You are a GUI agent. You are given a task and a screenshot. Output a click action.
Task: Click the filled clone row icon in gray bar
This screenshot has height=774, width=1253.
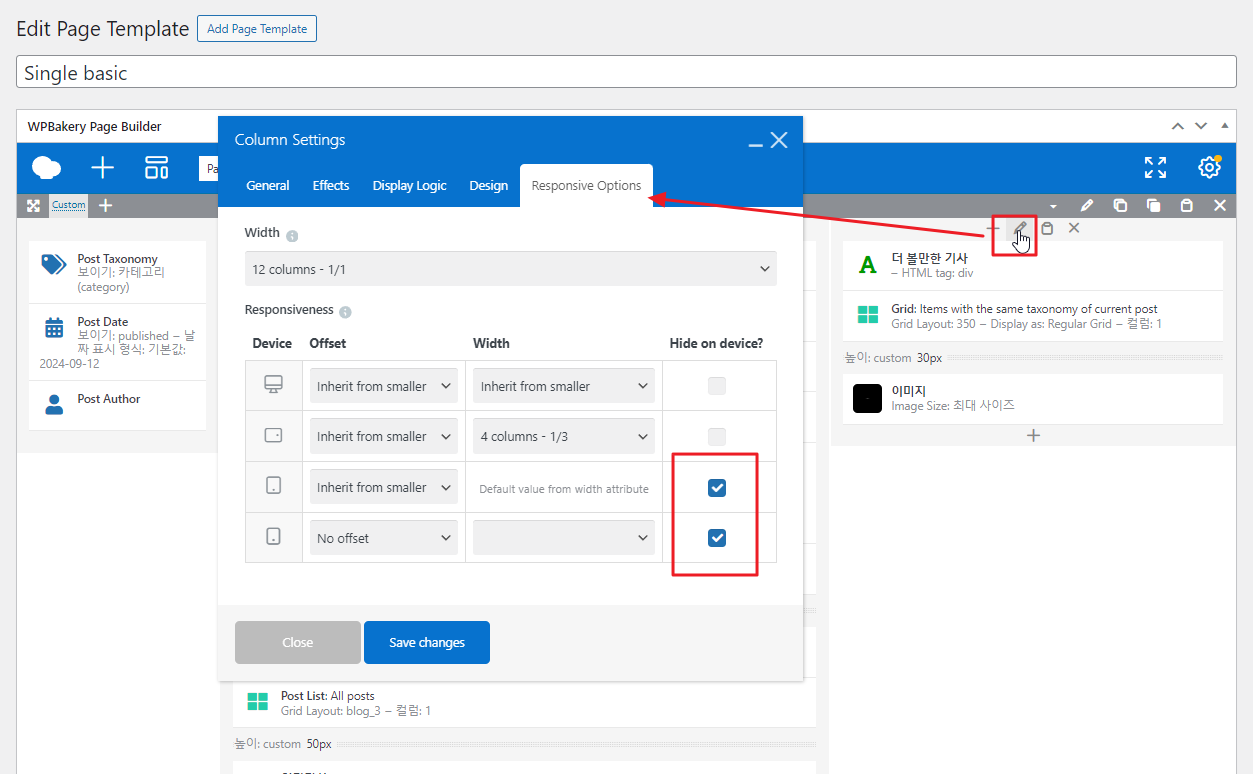1153,205
